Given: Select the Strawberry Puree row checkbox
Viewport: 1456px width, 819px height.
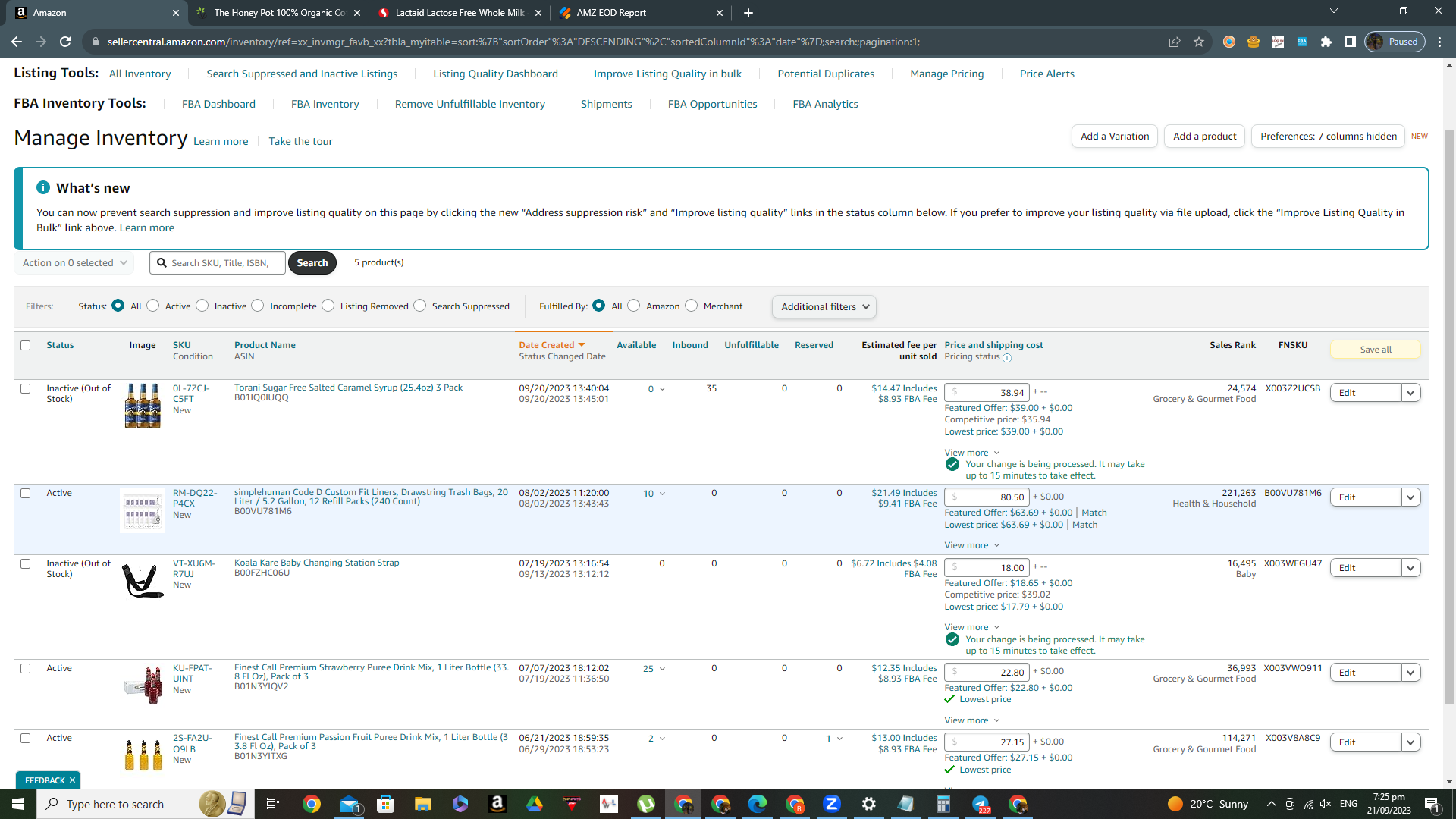Looking at the screenshot, I should [x=25, y=668].
